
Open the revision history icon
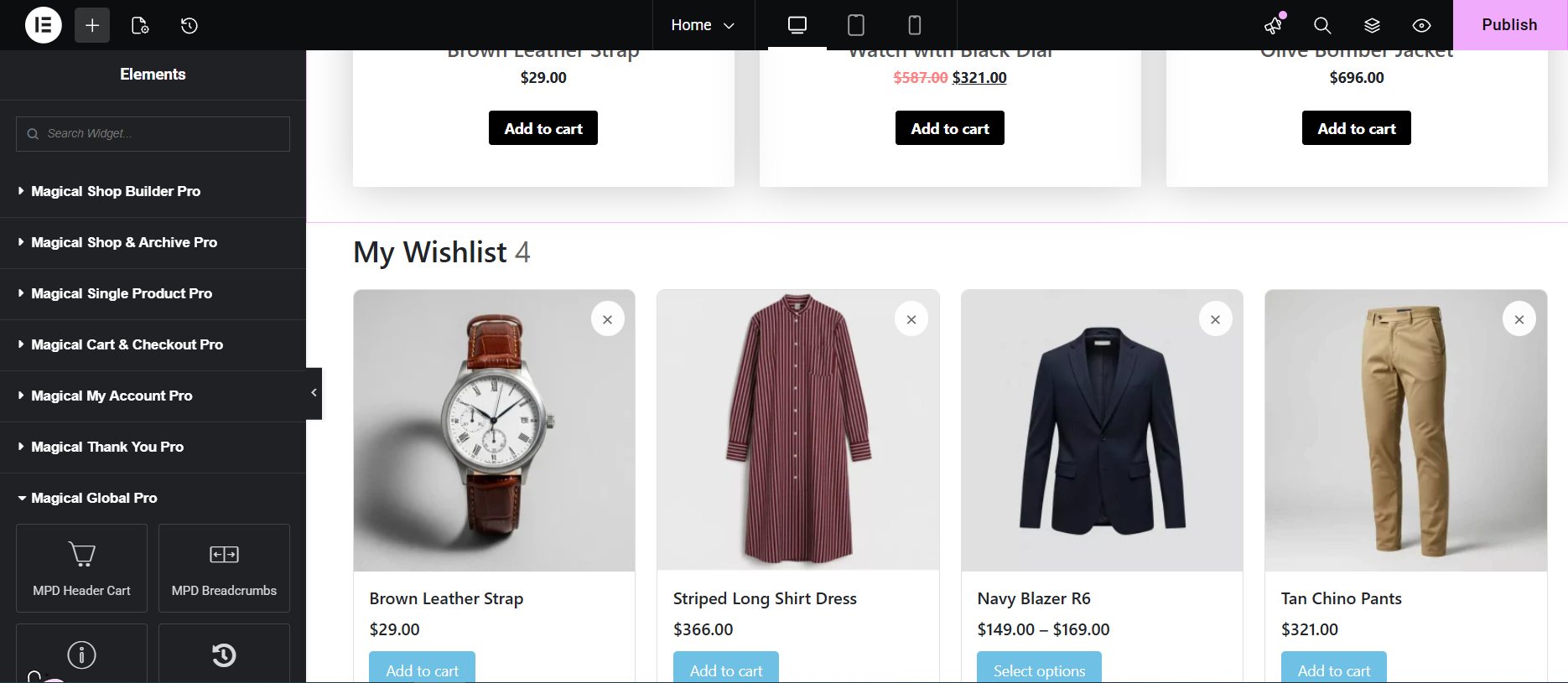pyautogui.click(x=190, y=25)
